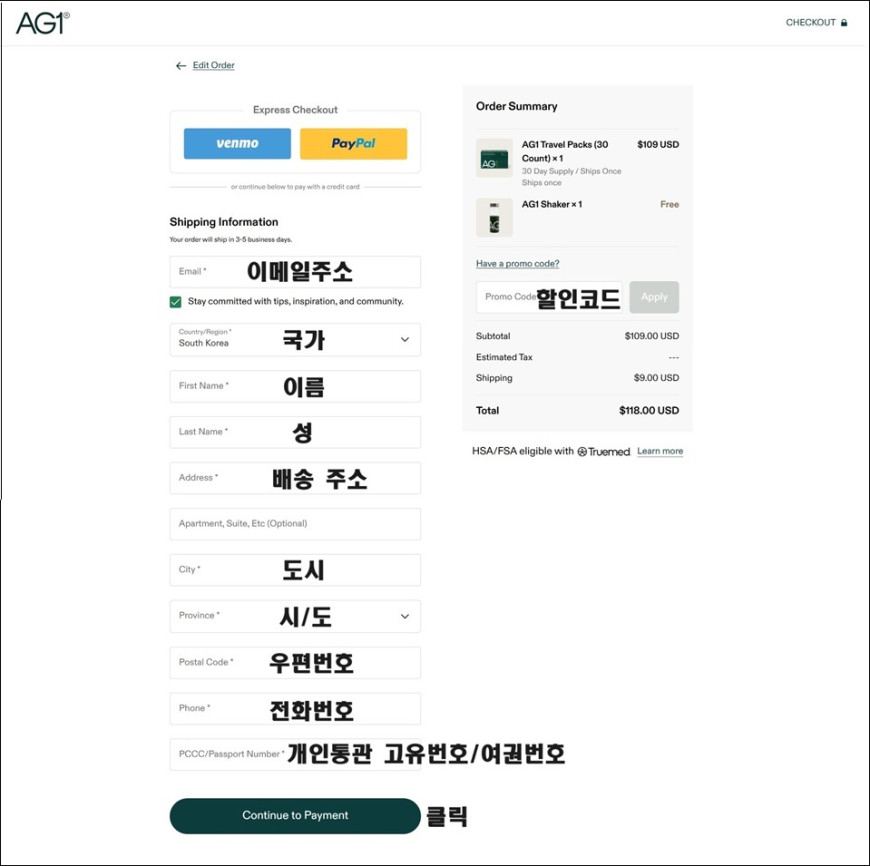The image size is (870, 866).
Task: Click the $109 USD Travel Packs price
Action: tap(658, 145)
